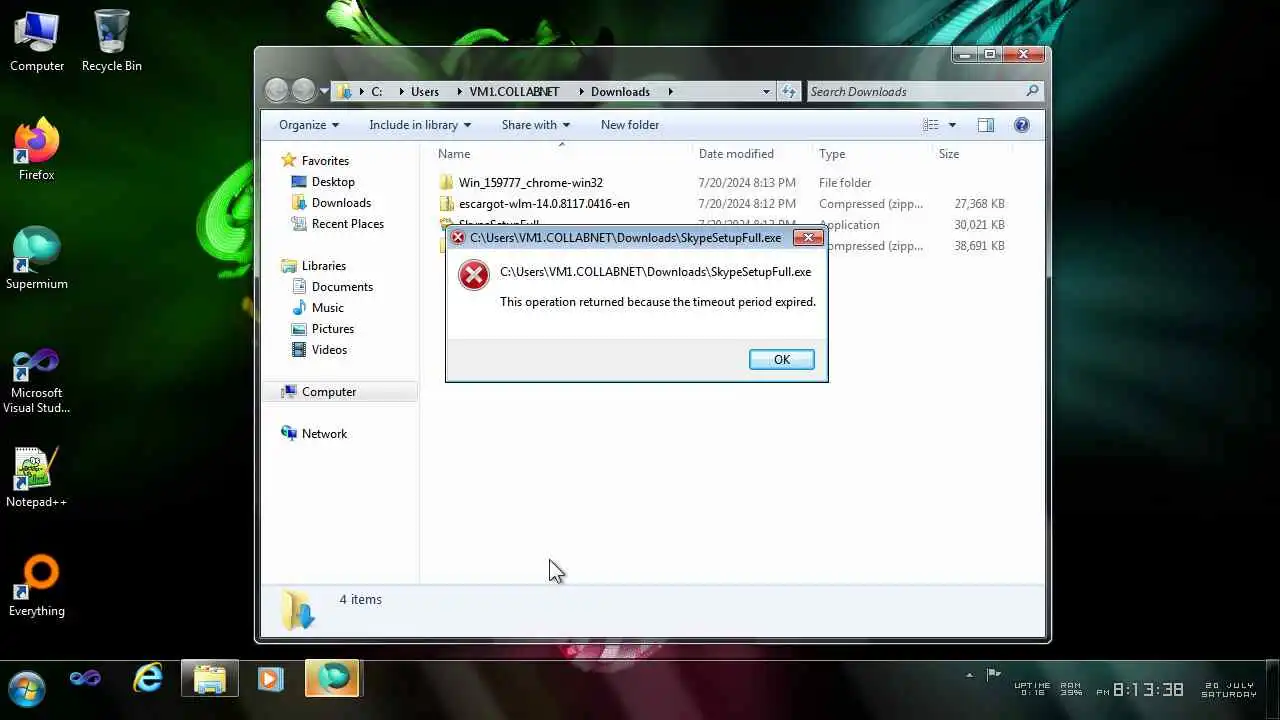The height and width of the screenshot is (720, 1280).
Task: Click OK in the error dialog
Action: coord(781,360)
